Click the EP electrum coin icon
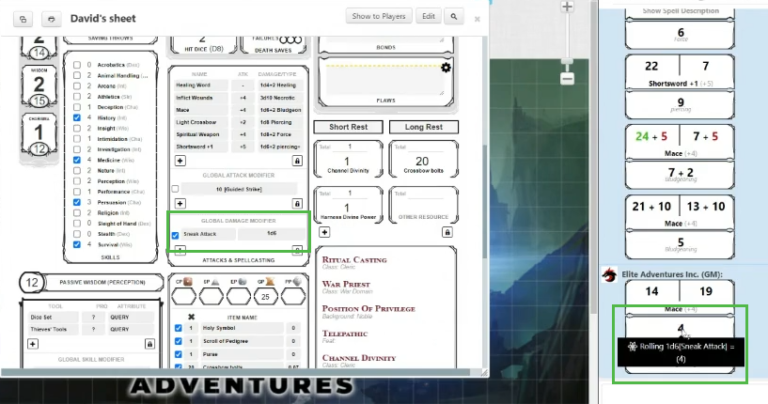 tap(242, 282)
